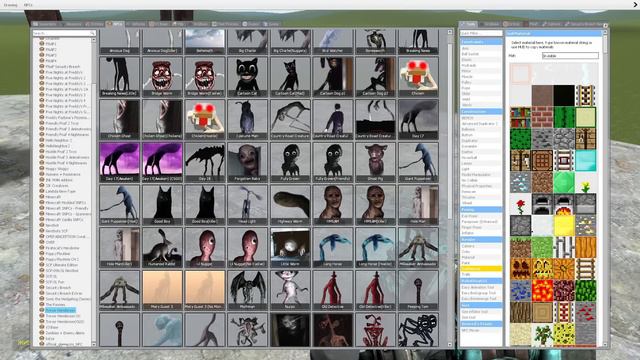This screenshot has height=360, width=640.
Task: Spawn the Good Boy black cat NPC
Action: click(x=162, y=204)
